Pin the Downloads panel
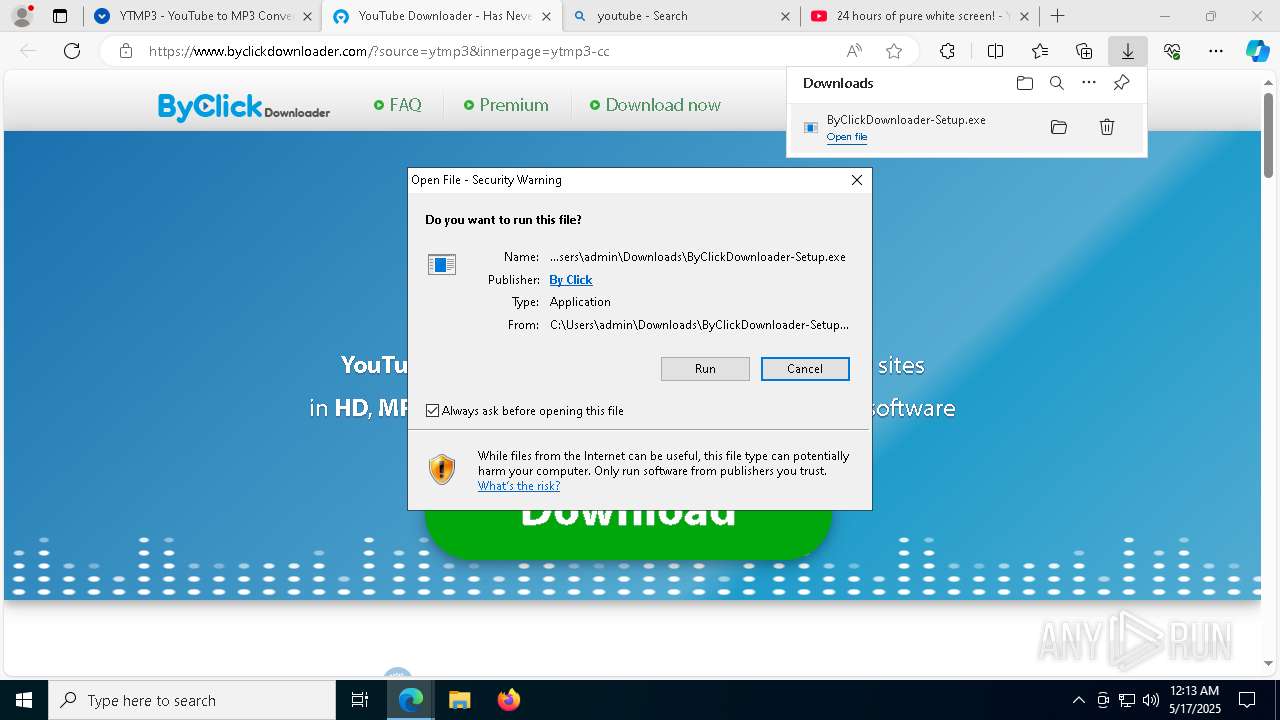The image size is (1280, 720). coord(1121,83)
